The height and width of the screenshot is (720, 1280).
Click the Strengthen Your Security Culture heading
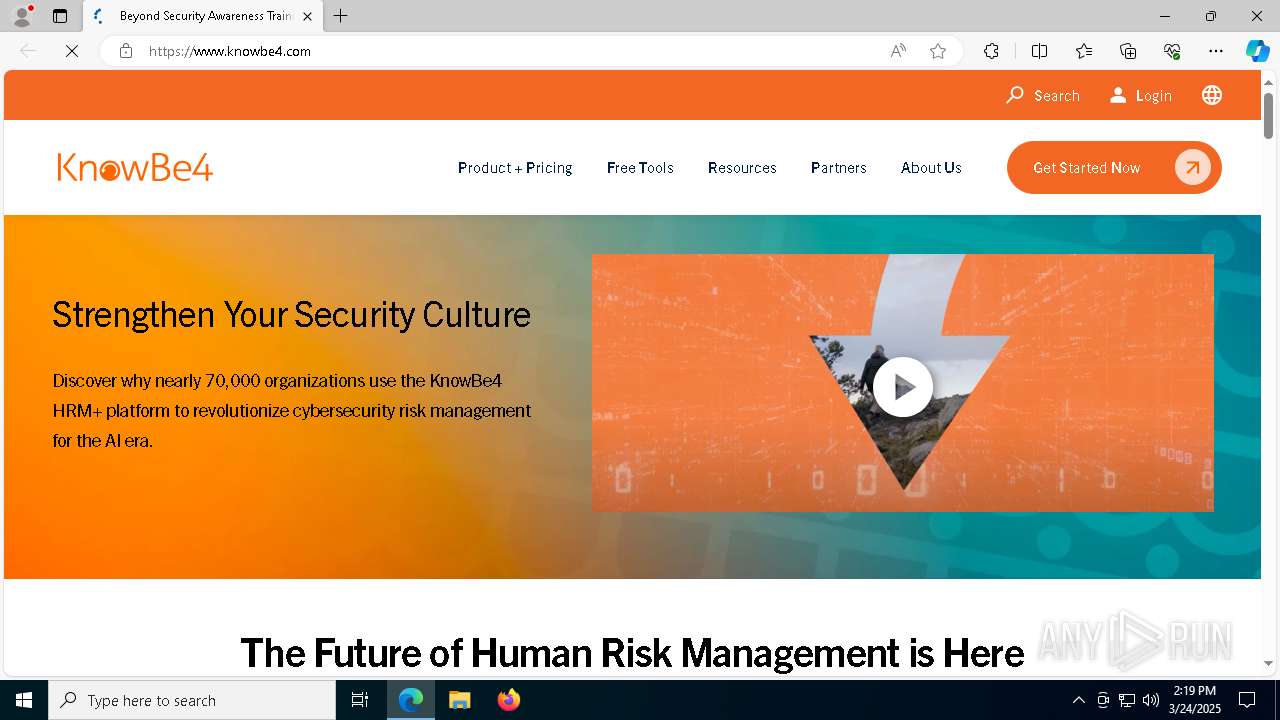tap(291, 314)
